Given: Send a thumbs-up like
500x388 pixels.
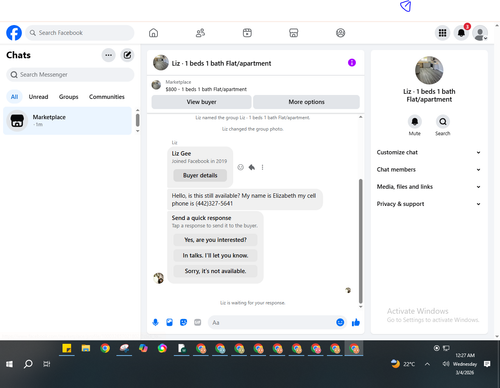Looking at the screenshot, I should point(356,322).
